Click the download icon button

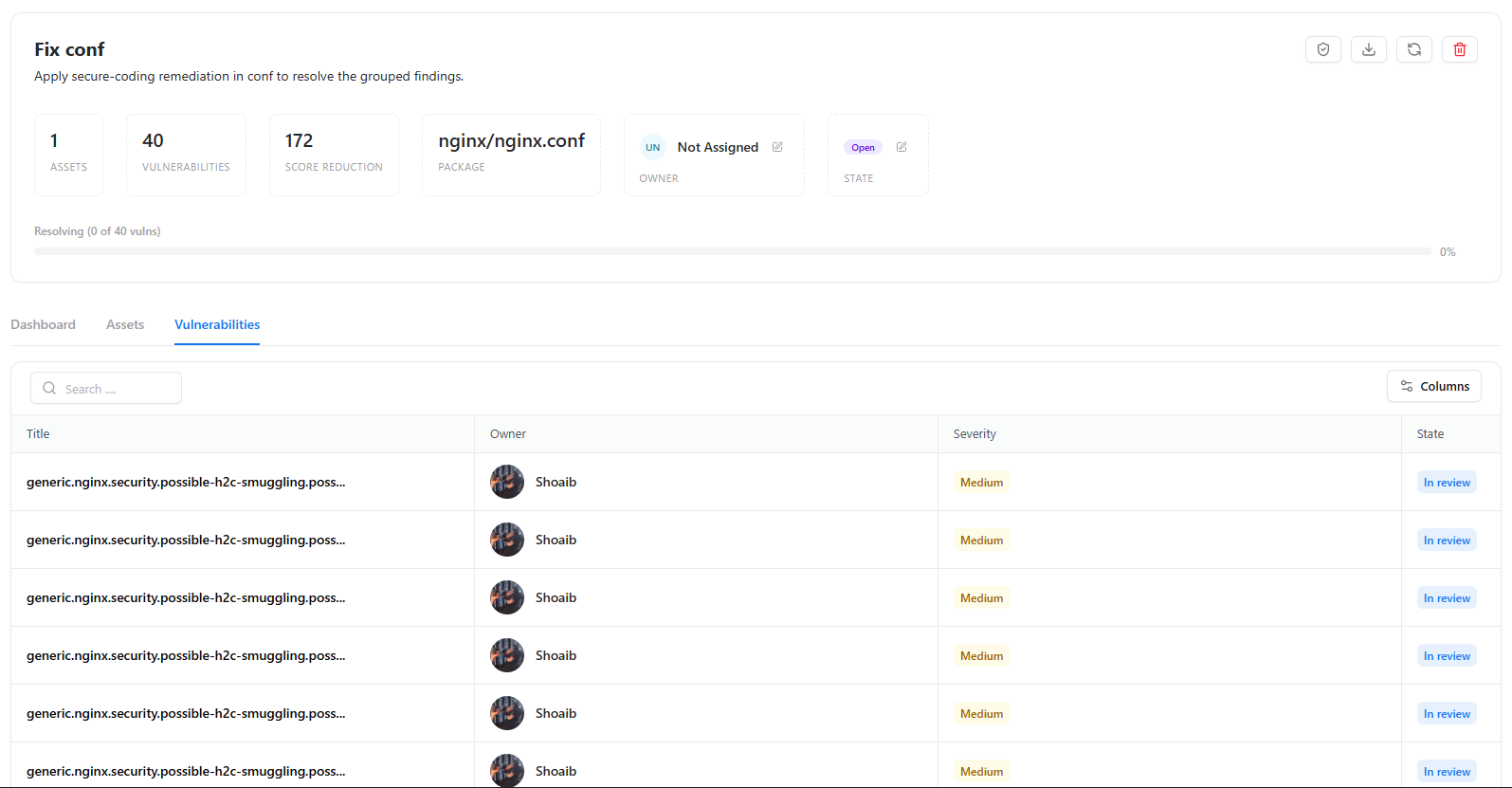(1369, 49)
